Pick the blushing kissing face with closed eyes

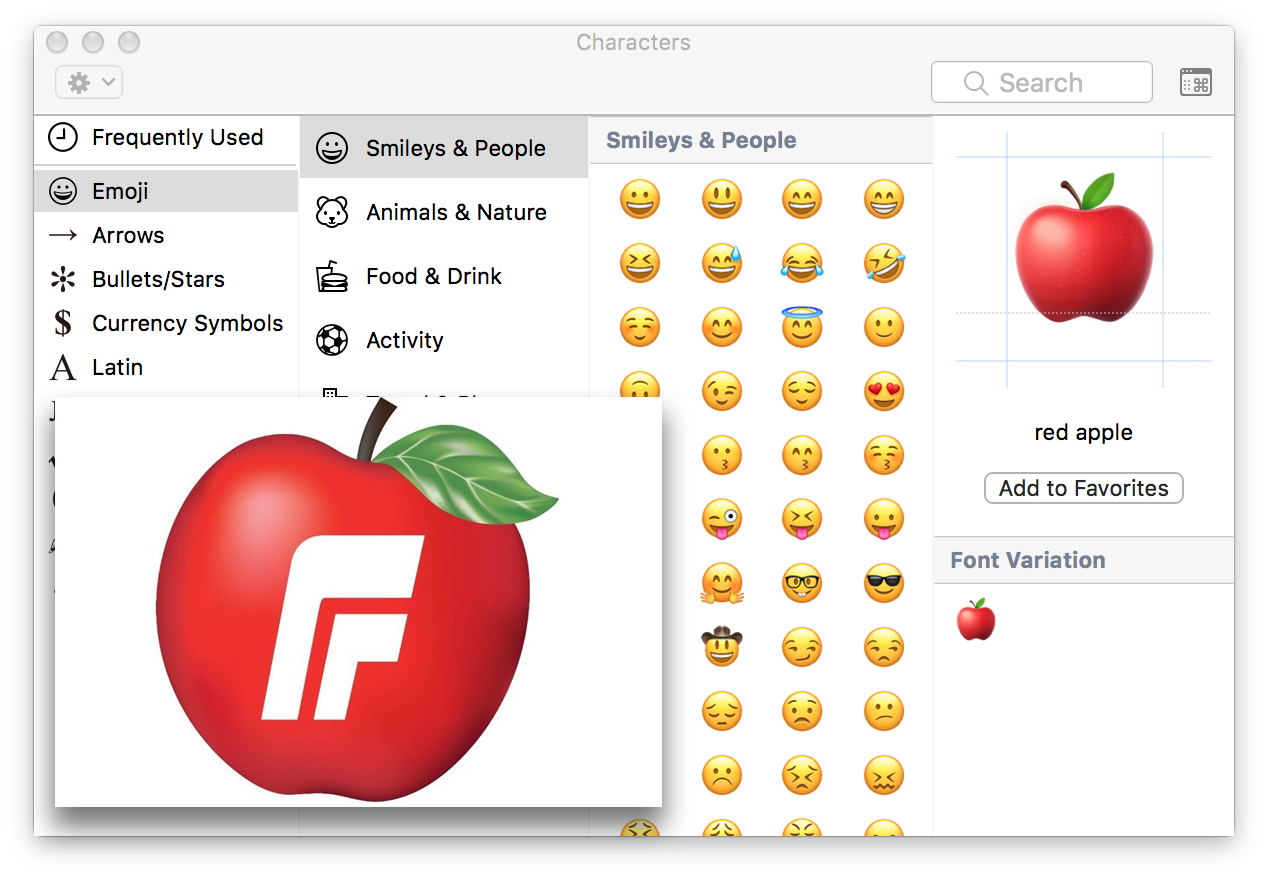(x=884, y=455)
